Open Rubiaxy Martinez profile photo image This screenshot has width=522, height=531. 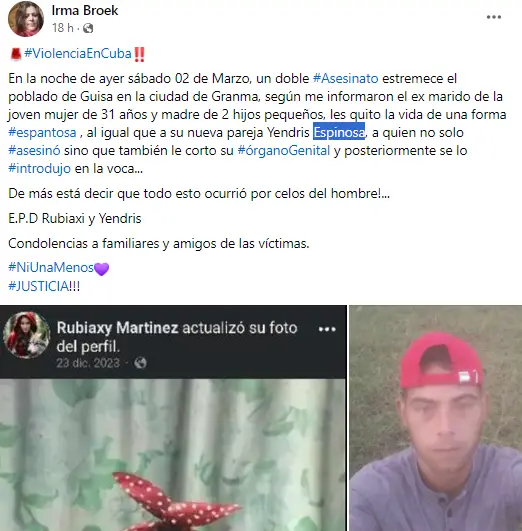[x=173, y=455]
